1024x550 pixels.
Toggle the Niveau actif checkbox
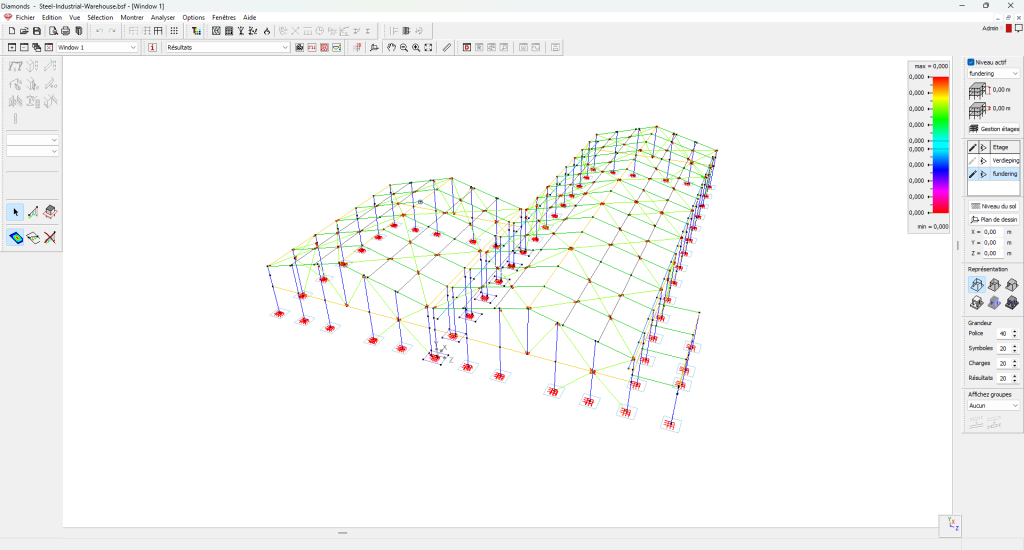click(971, 62)
